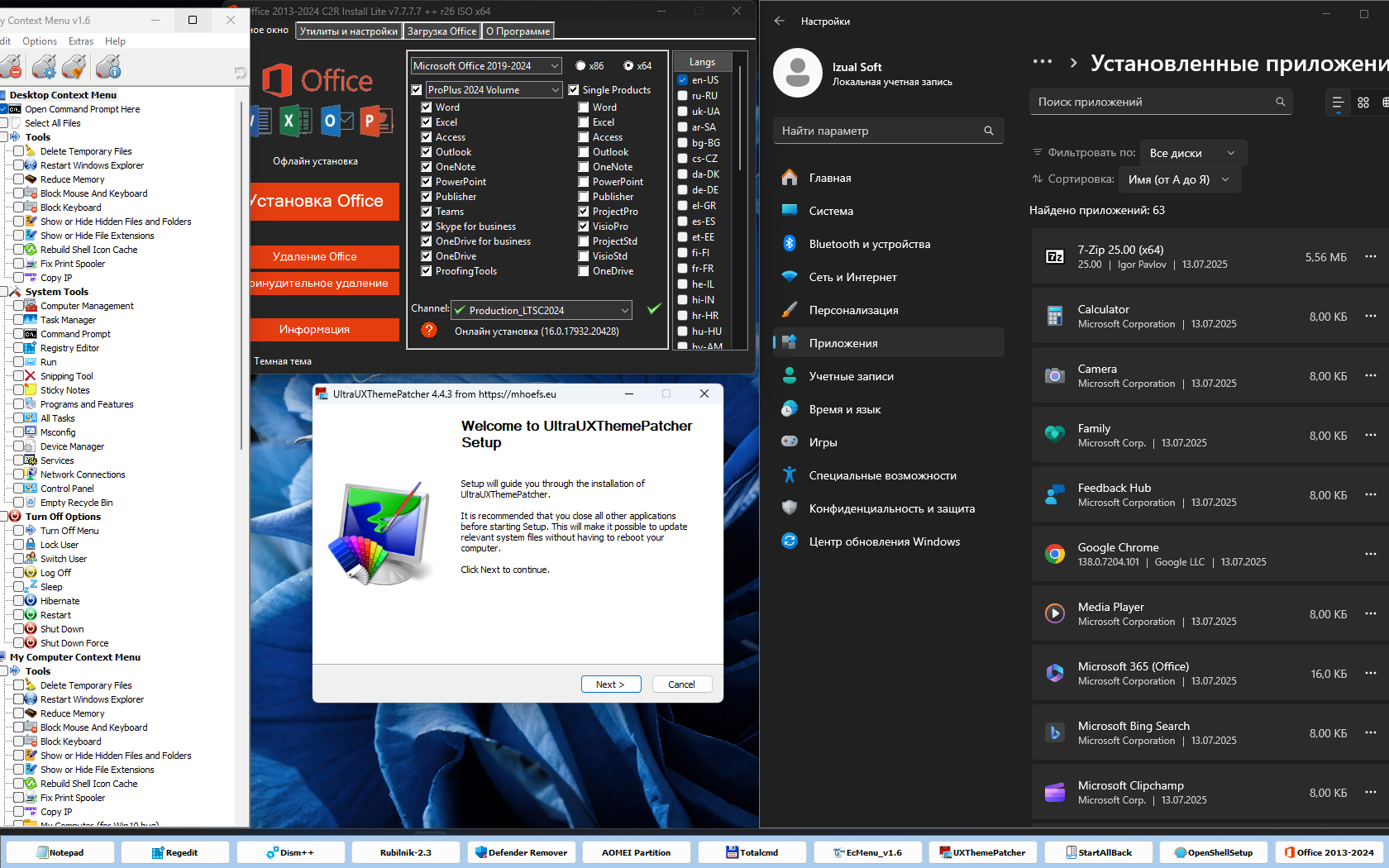
Task: Check the ru-RU language checkbox
Action: (x=683, y=96)
